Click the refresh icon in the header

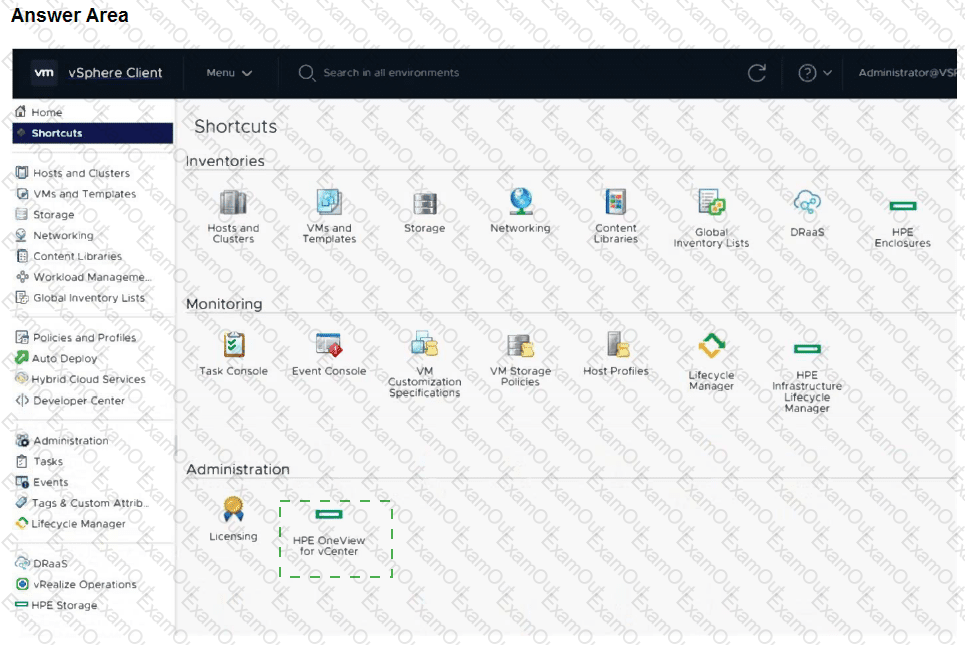point(757,73)
